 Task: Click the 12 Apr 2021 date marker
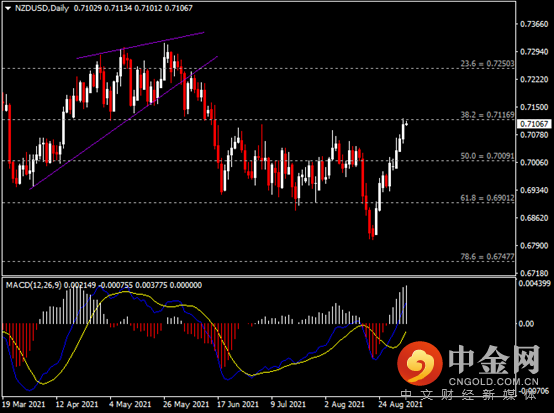77,404
